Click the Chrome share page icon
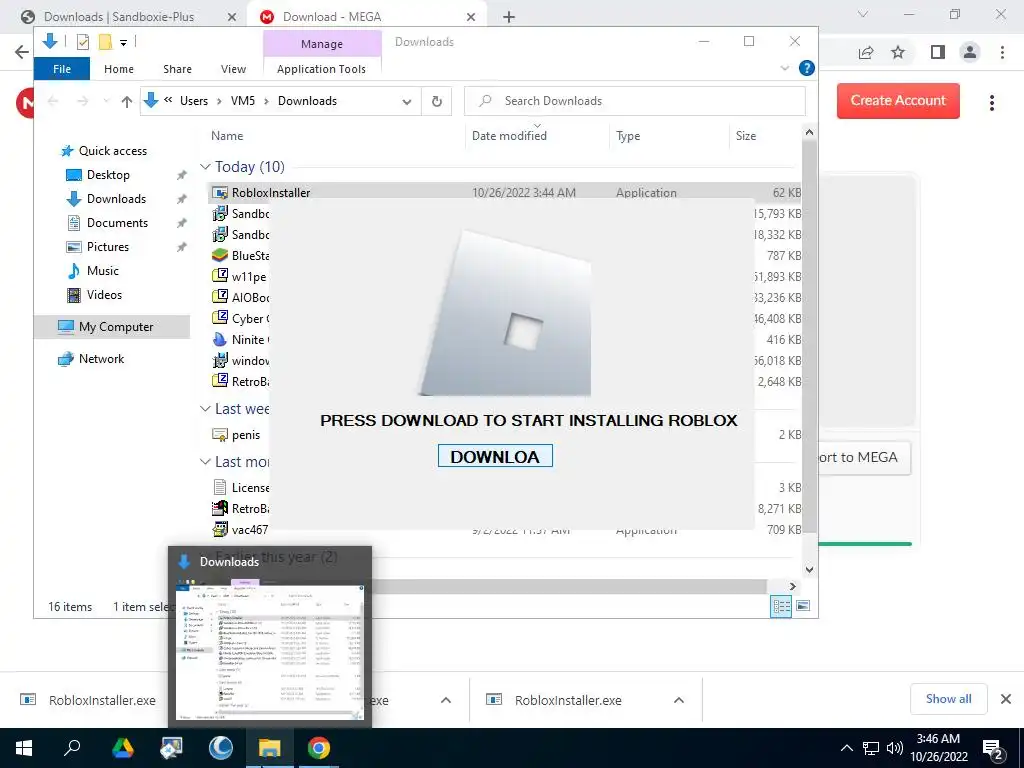 [866, 52]
